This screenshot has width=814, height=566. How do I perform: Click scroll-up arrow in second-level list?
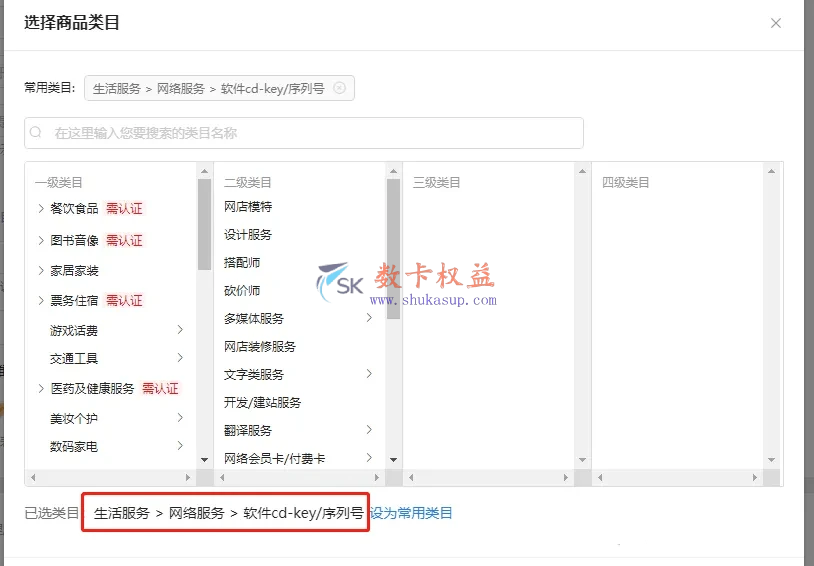point(394,171)
